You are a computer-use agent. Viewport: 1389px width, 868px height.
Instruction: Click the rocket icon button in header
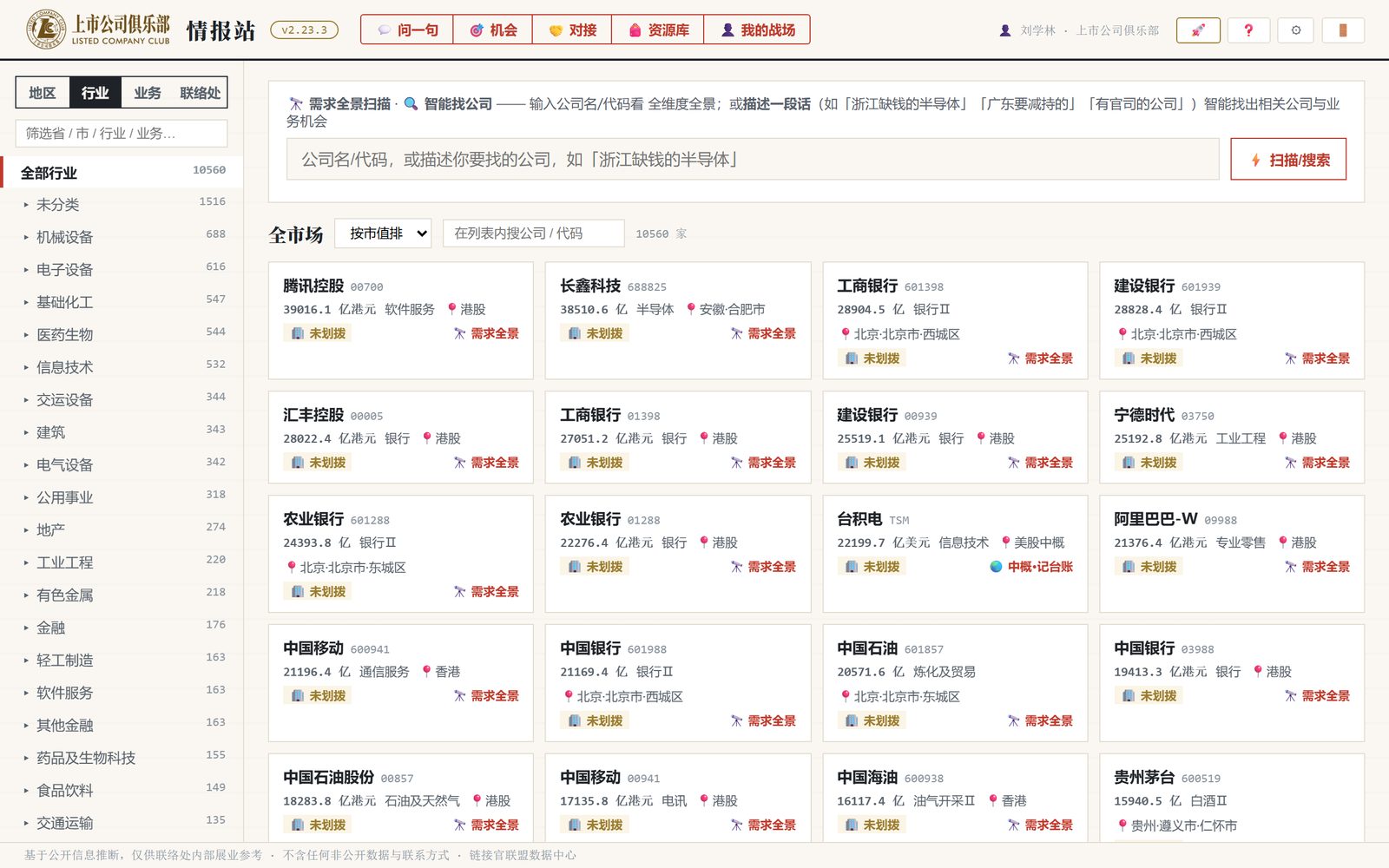coord(1198,30)
